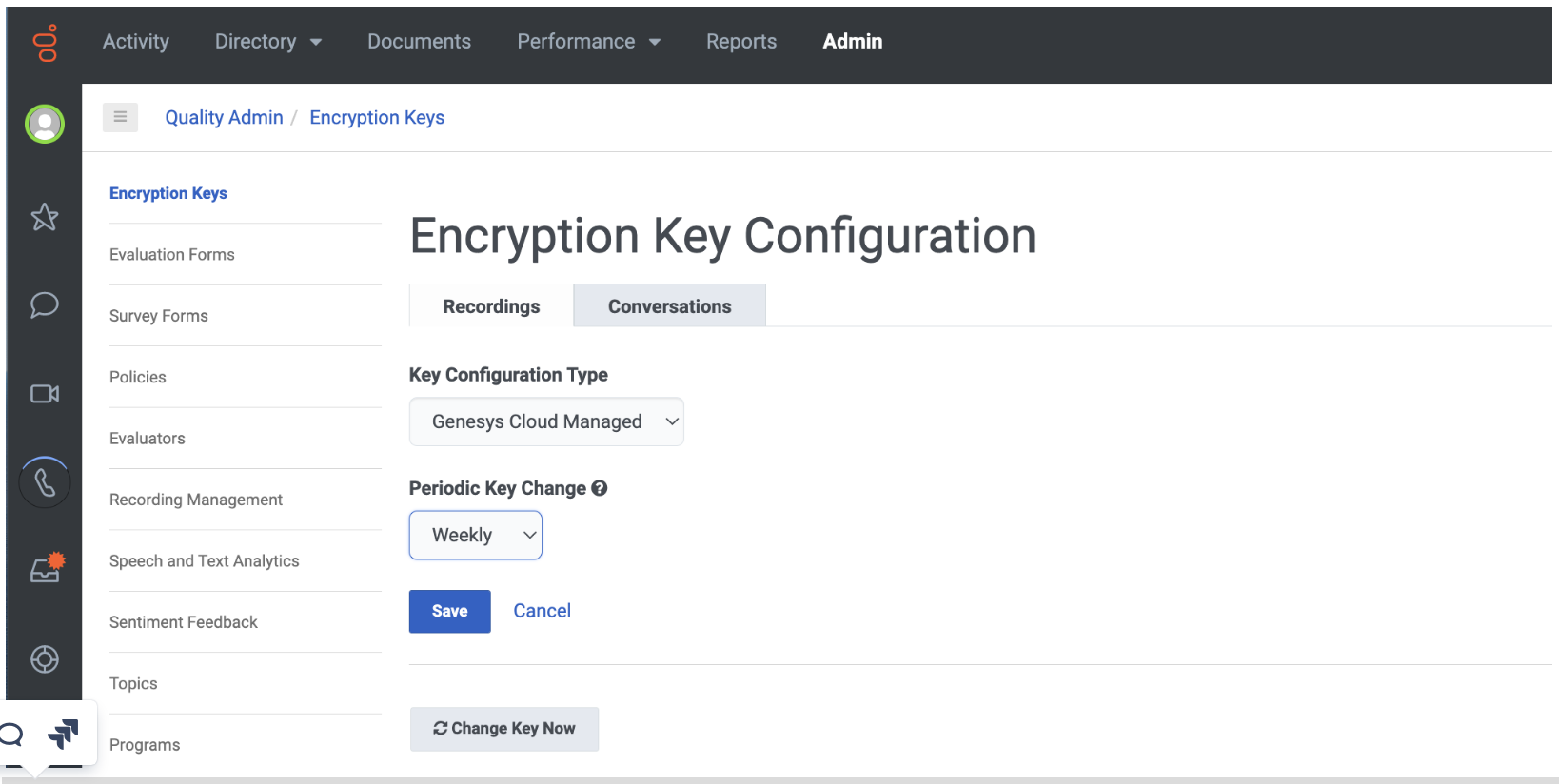
Task: Open the phone calls icon
Action: coord(45,482)
